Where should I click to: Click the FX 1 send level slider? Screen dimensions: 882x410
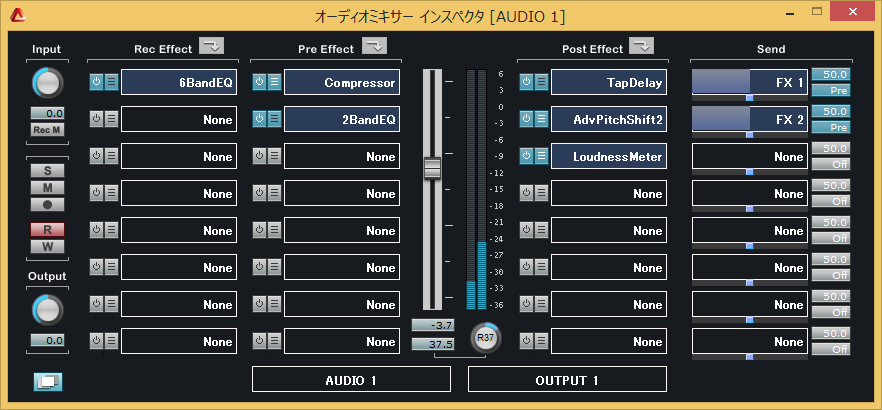750,82
